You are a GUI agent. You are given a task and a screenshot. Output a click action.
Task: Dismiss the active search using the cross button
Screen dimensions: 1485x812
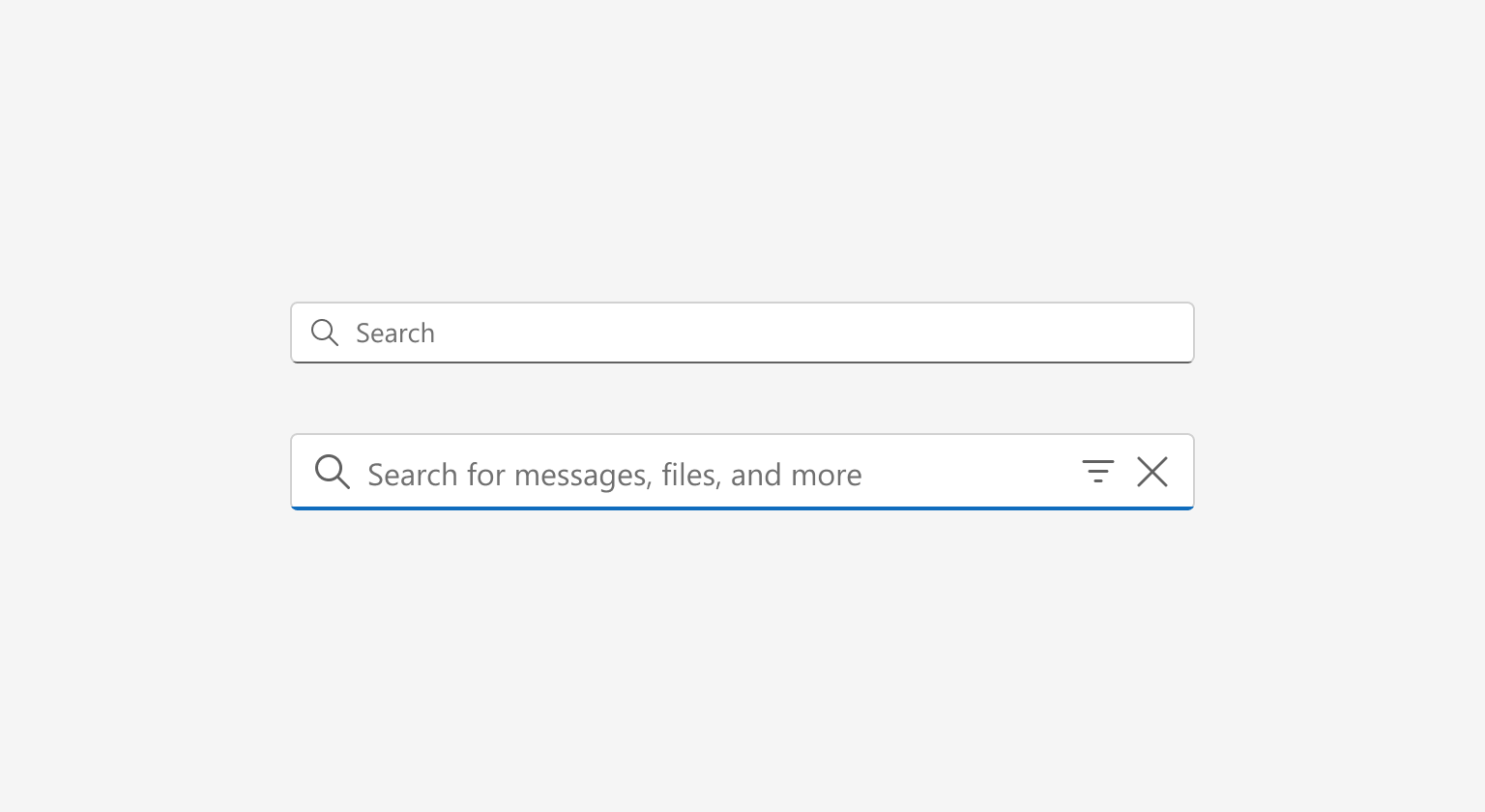pyautogui.click(x=1152, y=472)
